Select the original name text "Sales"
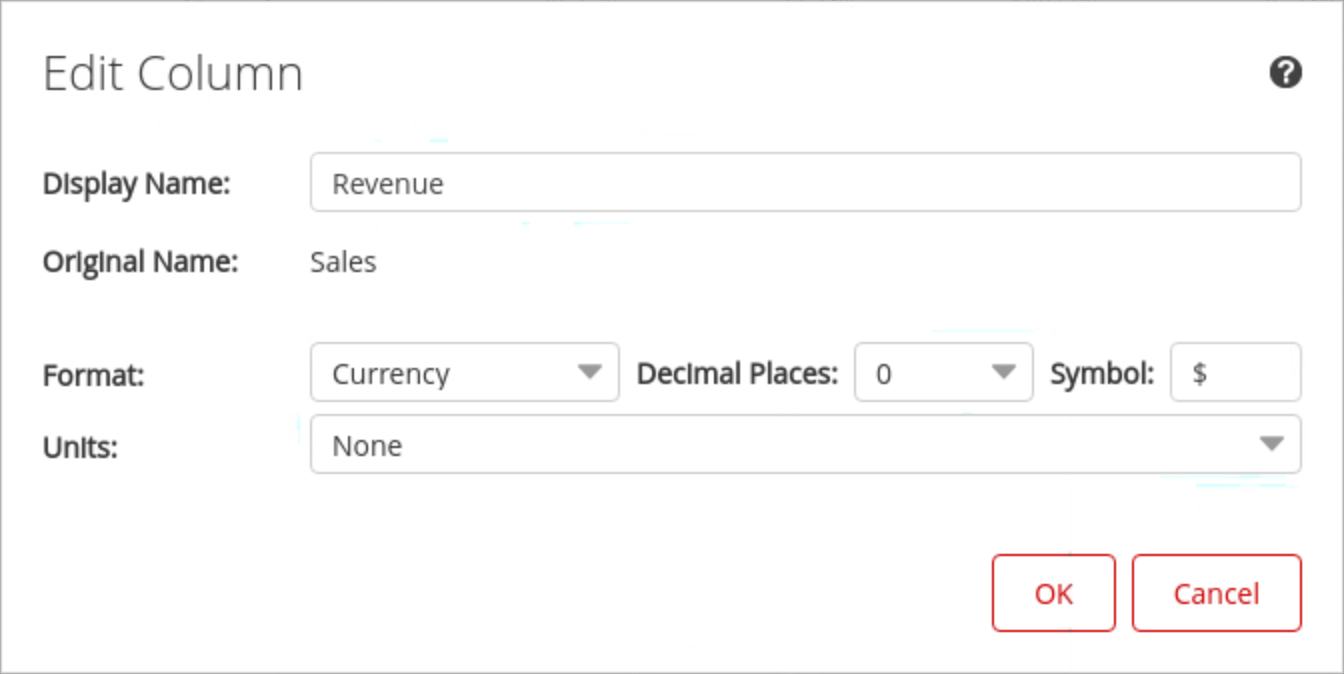Viewport: 1344px width, 674px height. (343, 262)
